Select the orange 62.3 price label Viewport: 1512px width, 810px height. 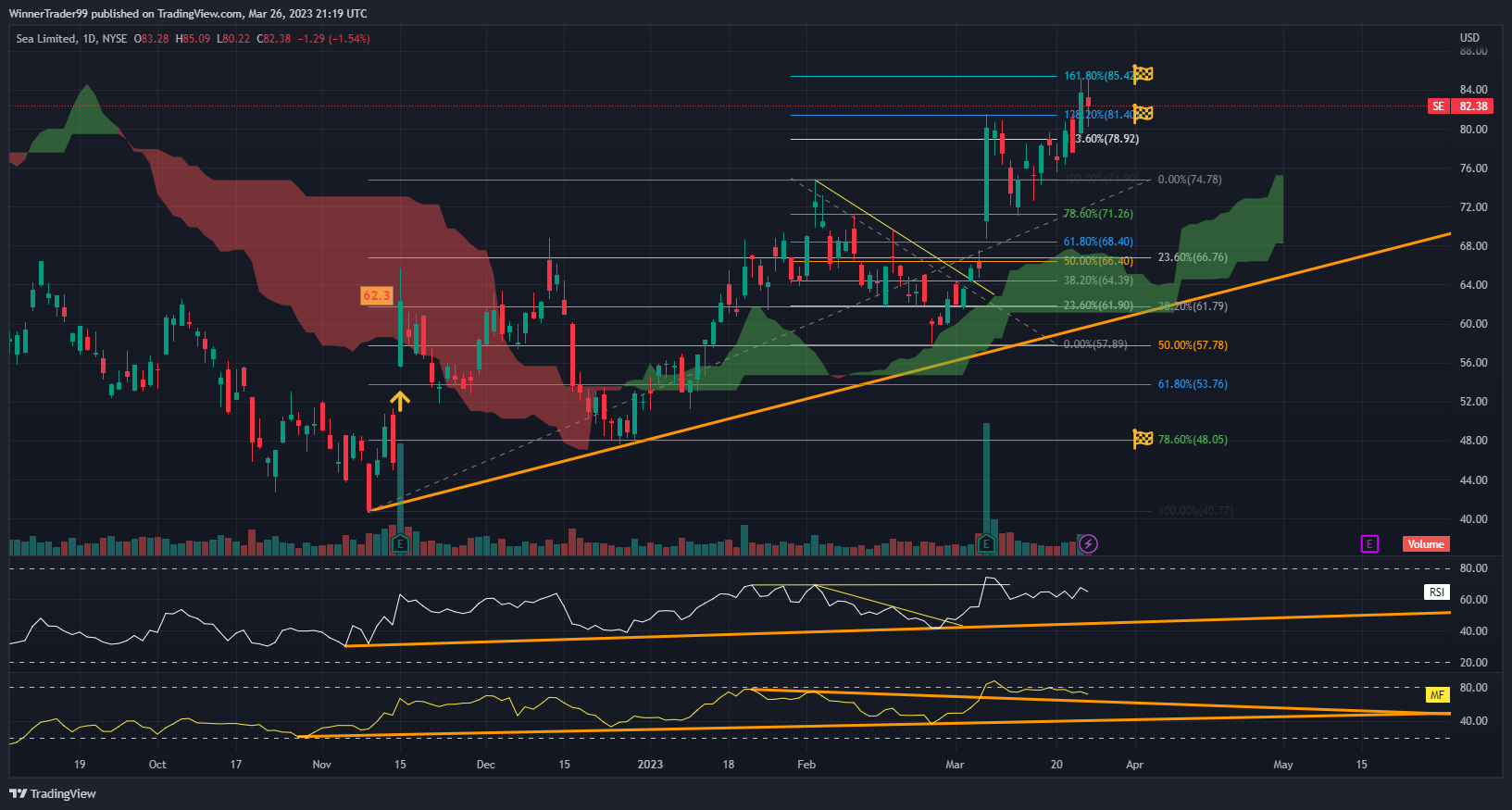point(377,295)
